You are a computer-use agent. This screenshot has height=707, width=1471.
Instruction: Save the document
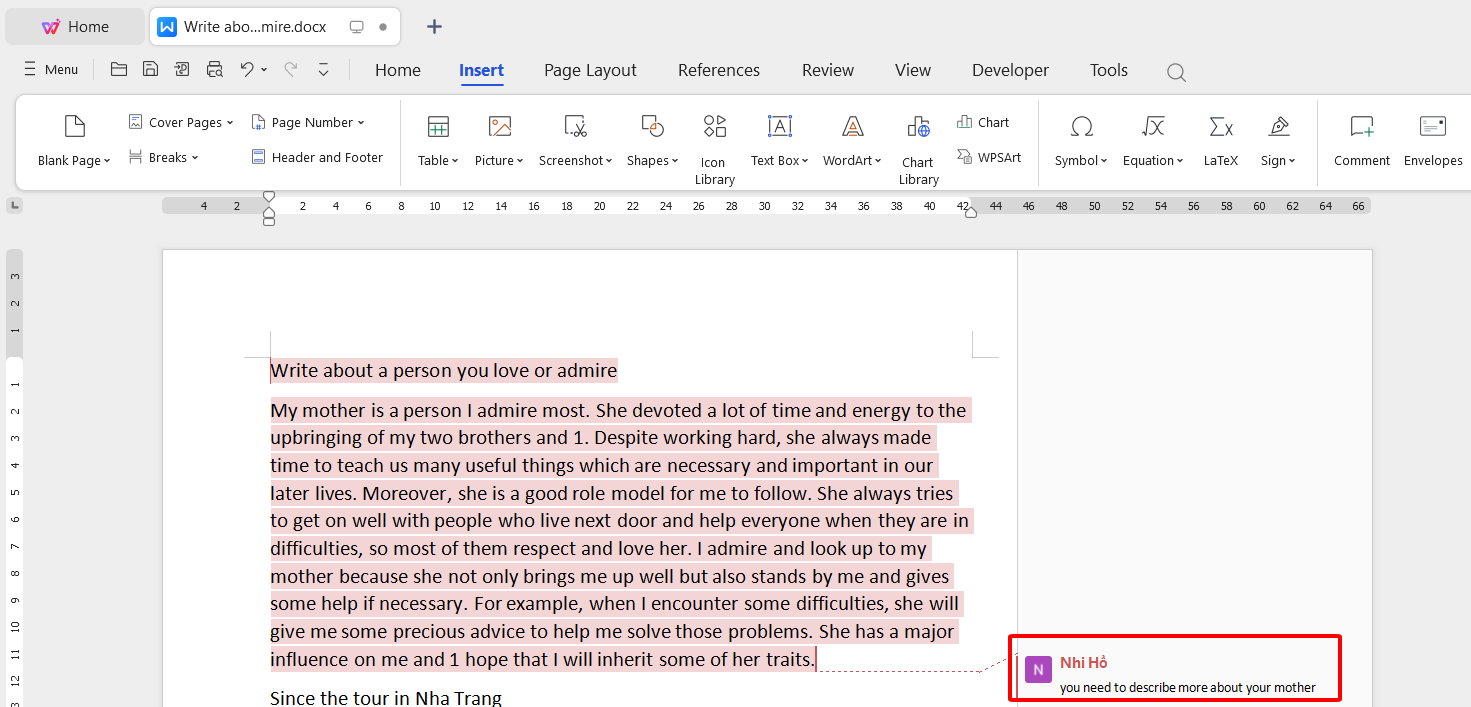150,69
